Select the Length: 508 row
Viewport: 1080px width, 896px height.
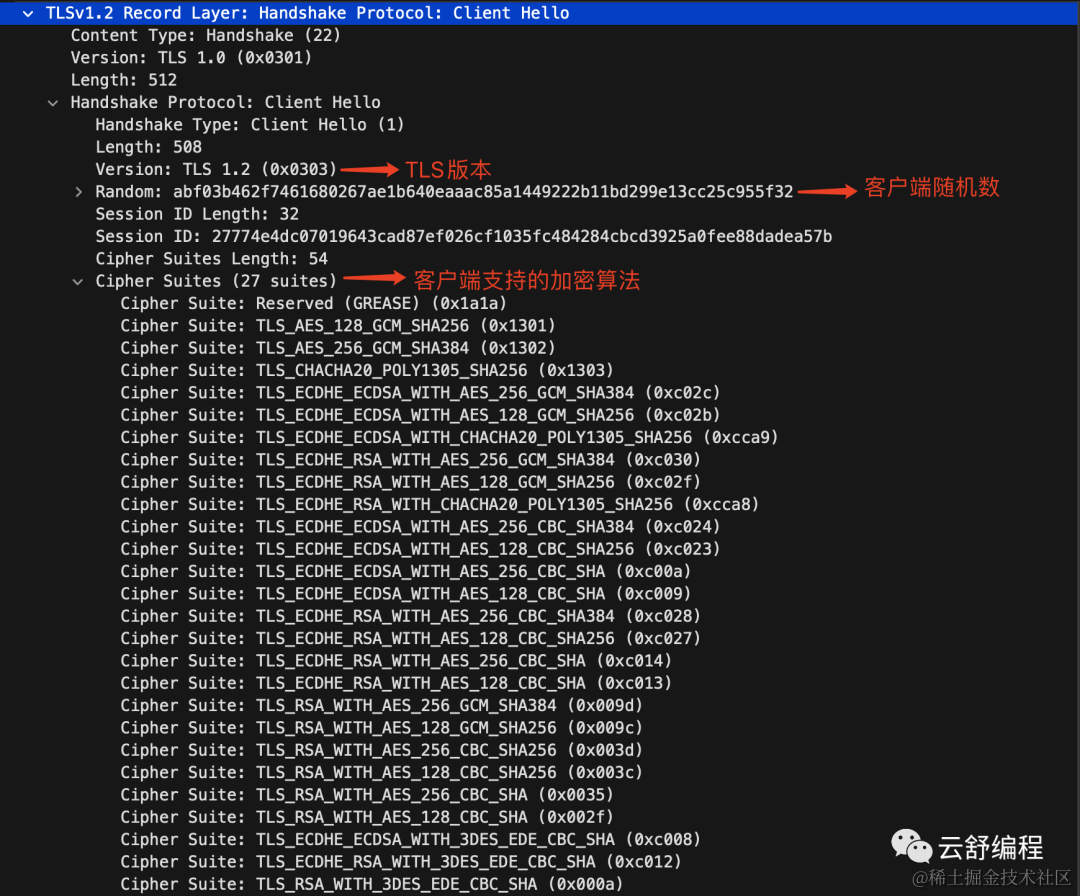(148, 147)
